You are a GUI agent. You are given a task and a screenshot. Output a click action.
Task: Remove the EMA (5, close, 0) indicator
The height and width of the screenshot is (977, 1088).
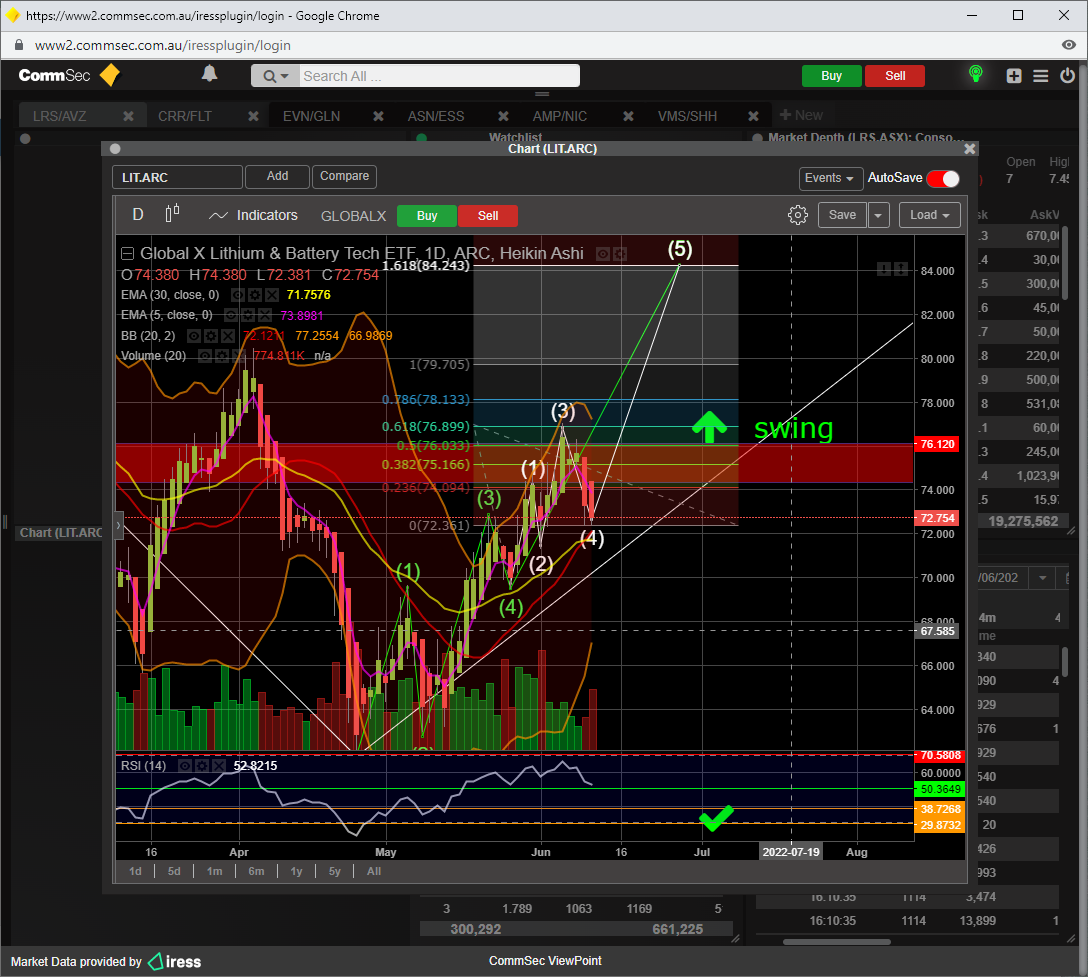[x=264, y=315]
